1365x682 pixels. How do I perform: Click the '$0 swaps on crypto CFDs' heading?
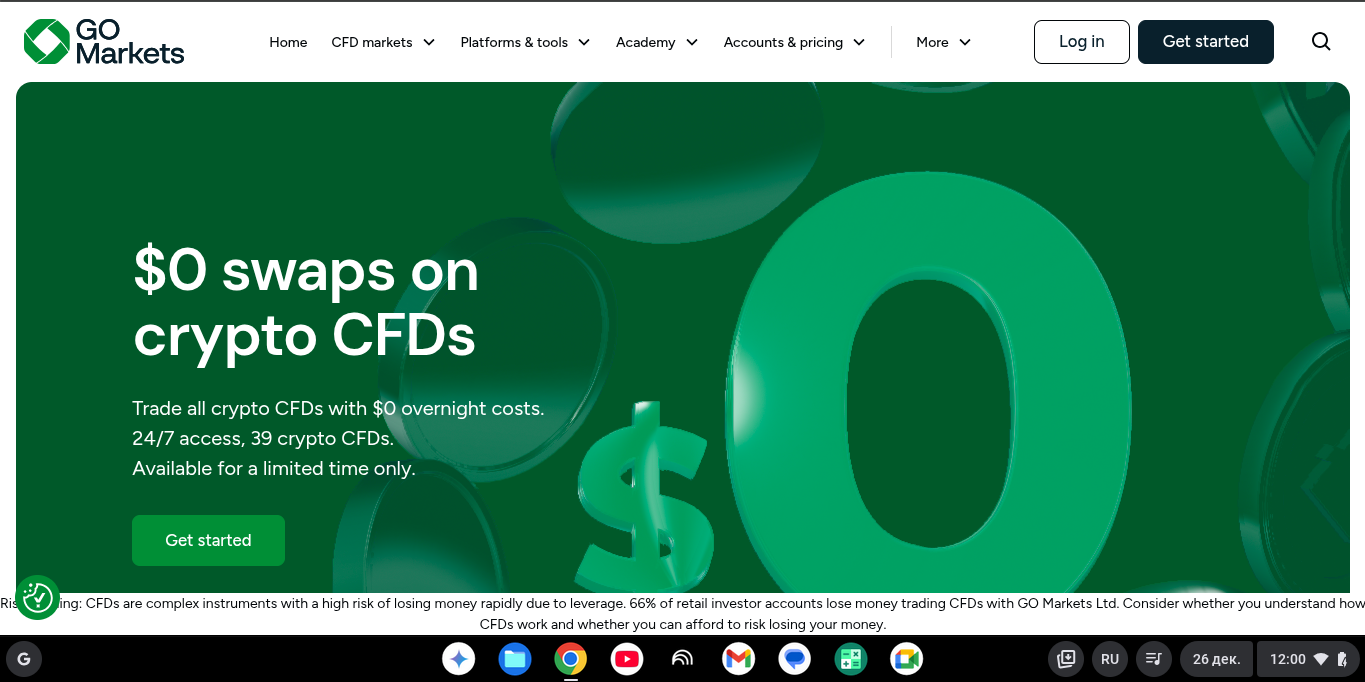point(306,303)
